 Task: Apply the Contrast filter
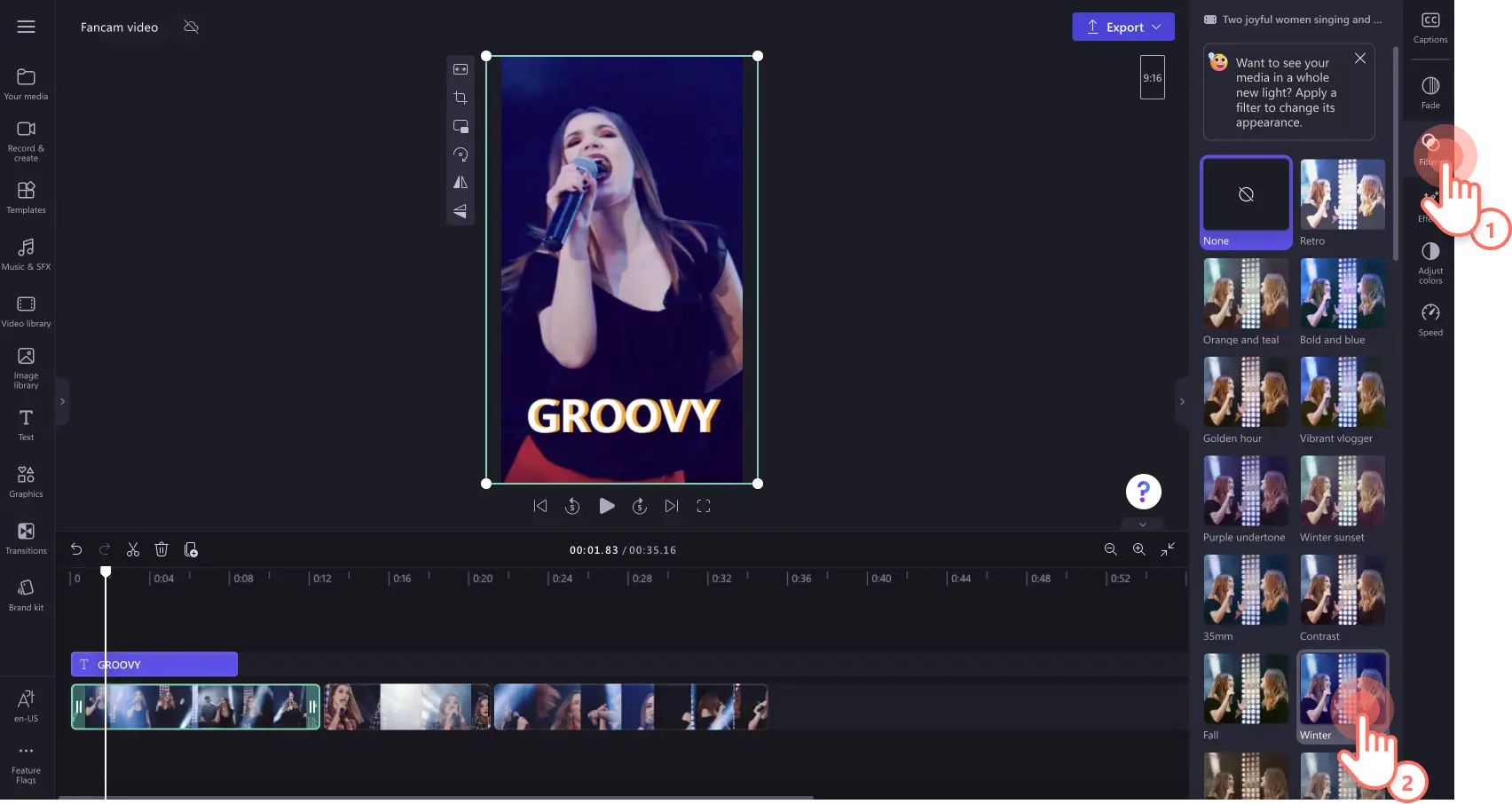coord(1343,598)
